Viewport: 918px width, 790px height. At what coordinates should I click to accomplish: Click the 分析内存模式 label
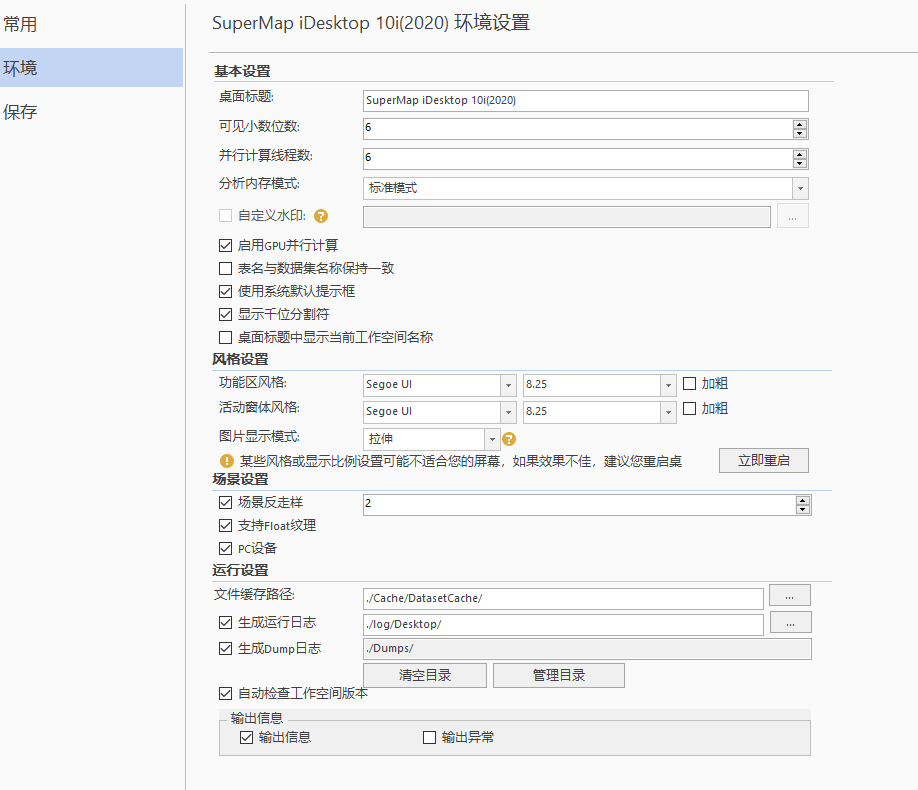[x=259, y=184]
